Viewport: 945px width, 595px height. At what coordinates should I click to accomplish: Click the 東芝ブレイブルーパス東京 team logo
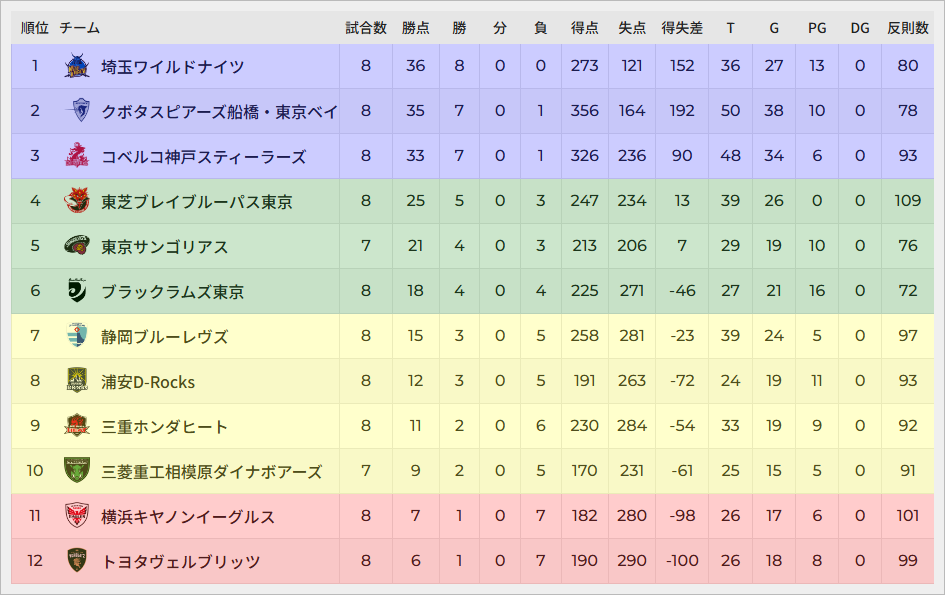click(x=77, y=201)
